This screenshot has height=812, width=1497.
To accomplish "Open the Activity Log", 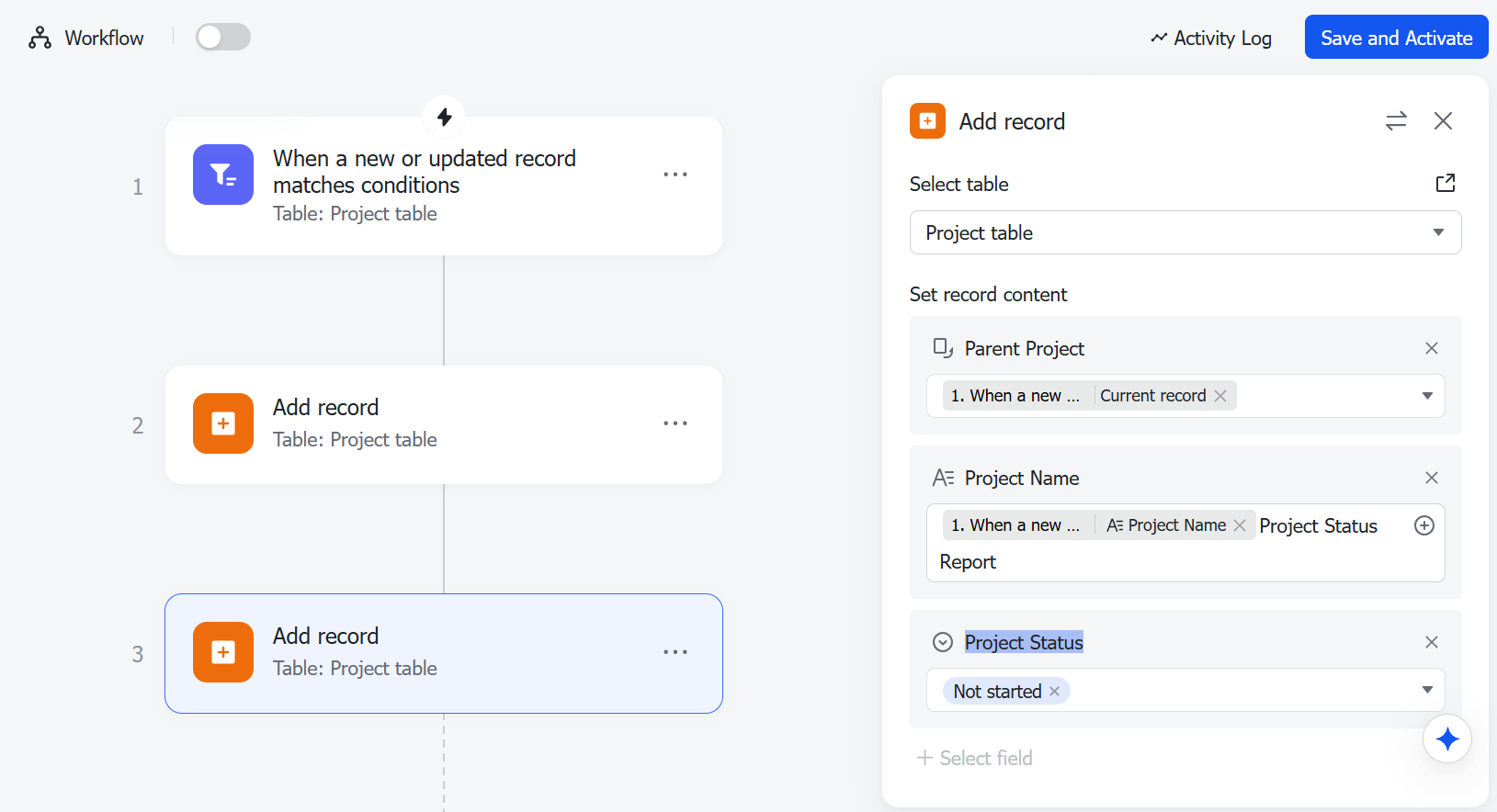I will tap(1211, 38).
